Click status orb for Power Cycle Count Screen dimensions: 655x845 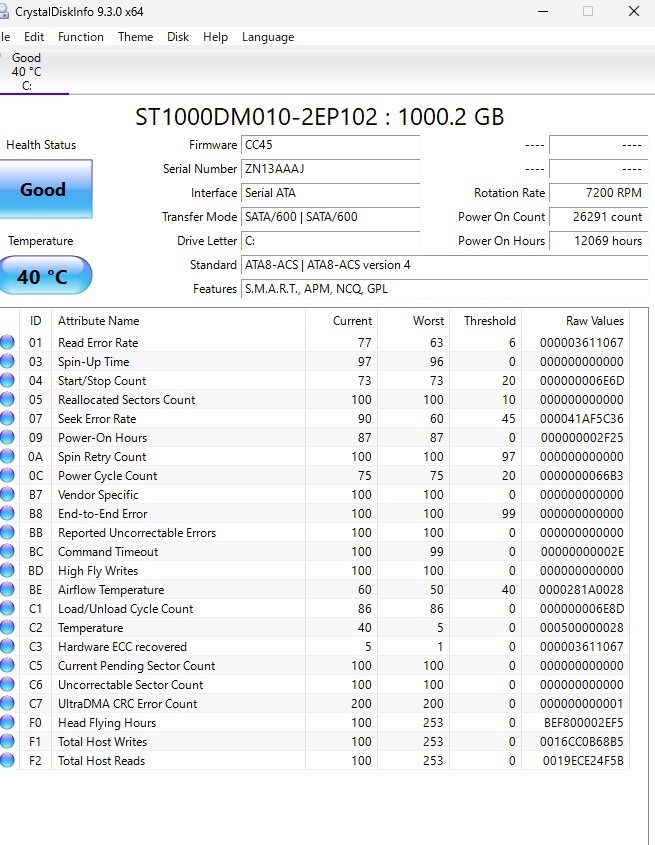(x=7, y=476)
